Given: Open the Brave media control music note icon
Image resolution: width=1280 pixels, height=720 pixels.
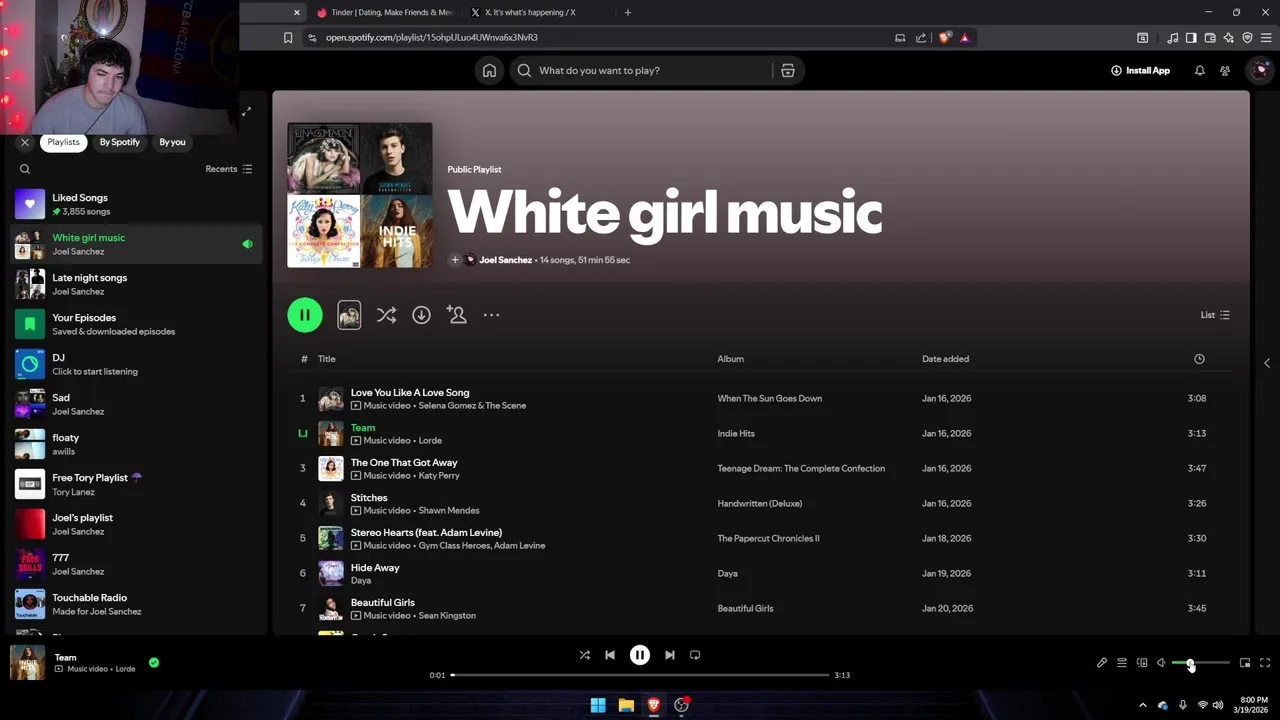Looking at the screenshot, I should pos(1172,38).
